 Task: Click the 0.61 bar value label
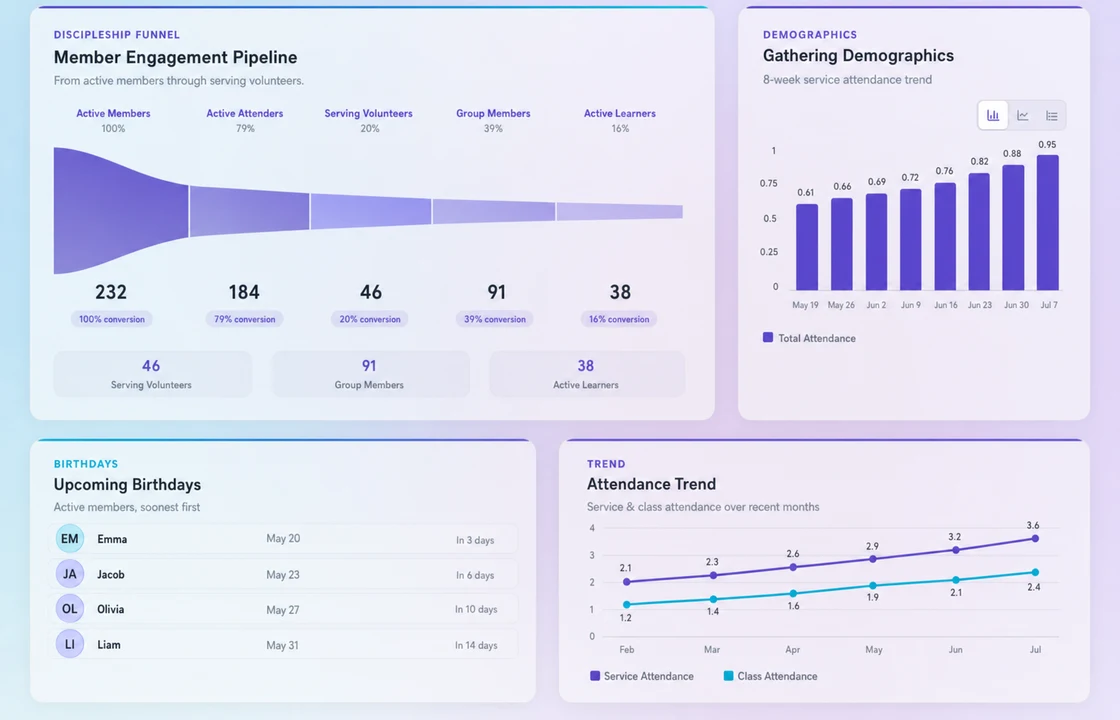pos(806,192)
